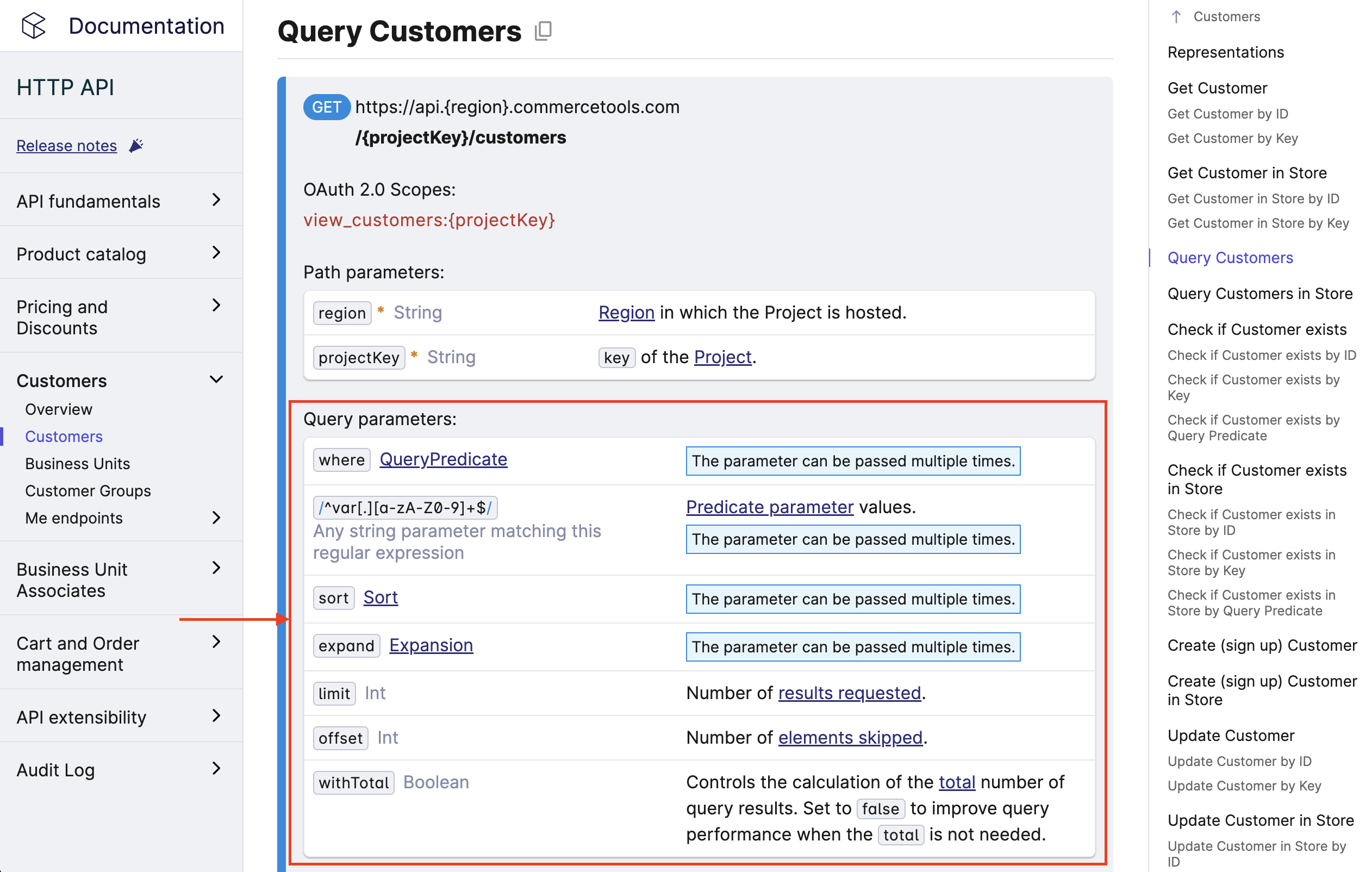The height and width of the screenshot is (872, 1372).
Task: Click the party popper icon by Release notes
Action: (135, 146)
